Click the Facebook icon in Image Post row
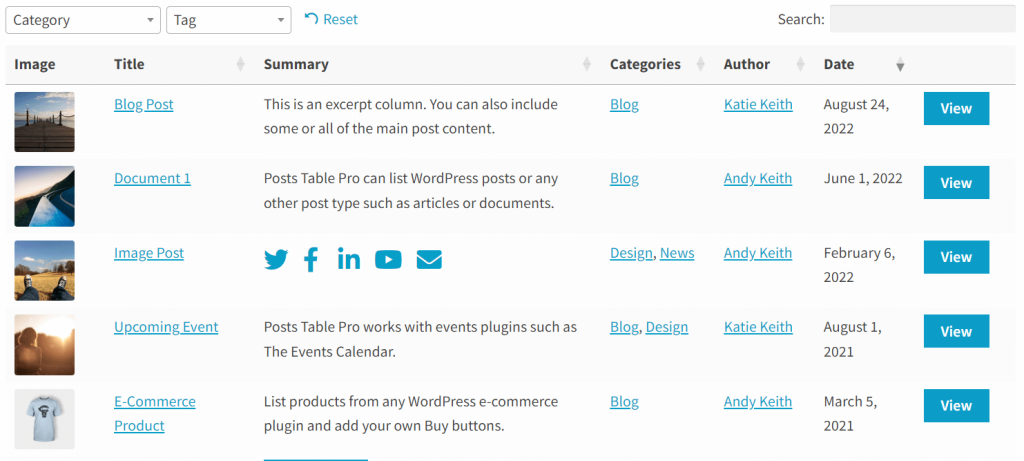This screenshot has width=1024, height=461. [312, 259]
